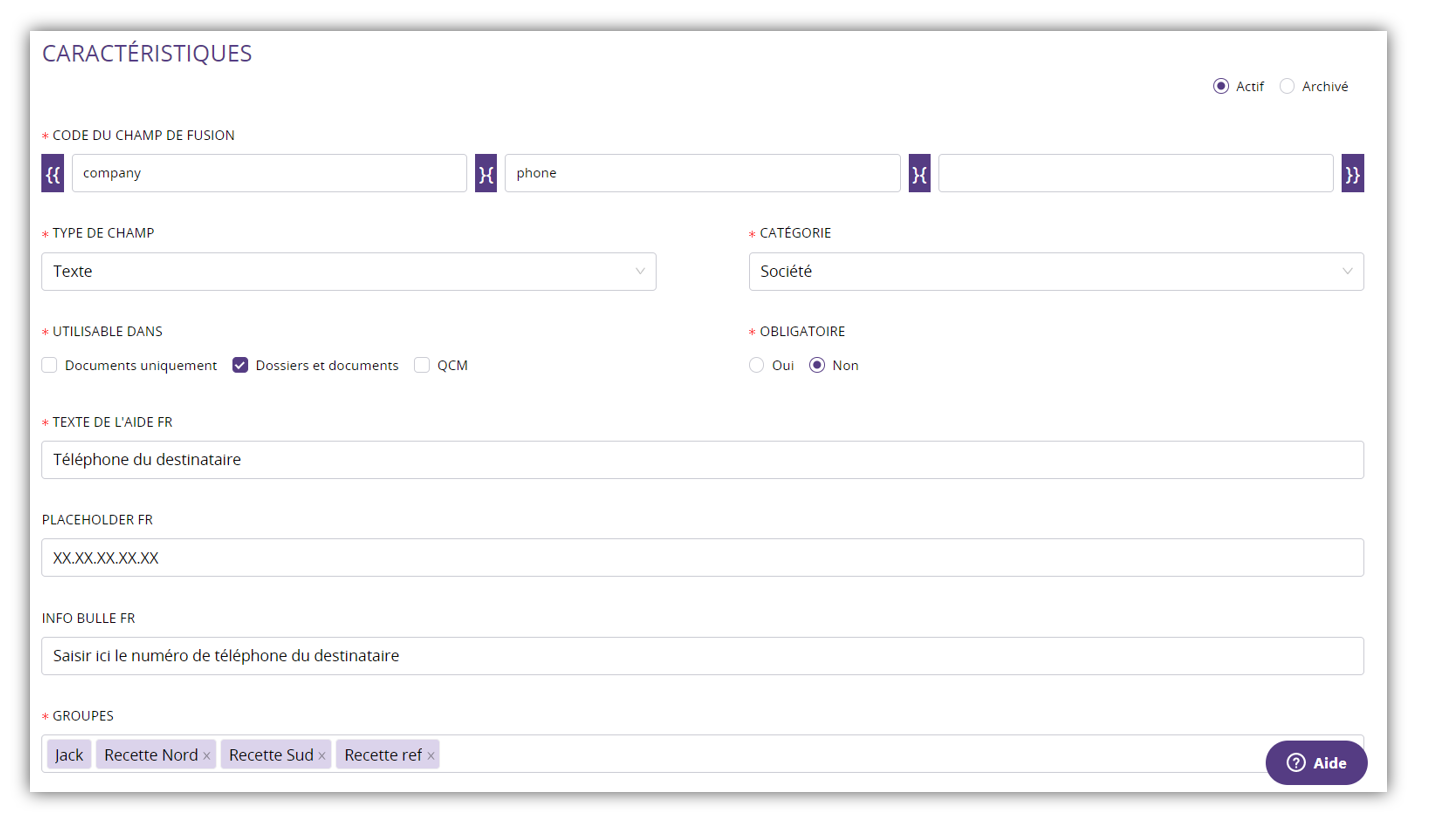Click the empty third fusion code field

click(x=1135, y=173)
